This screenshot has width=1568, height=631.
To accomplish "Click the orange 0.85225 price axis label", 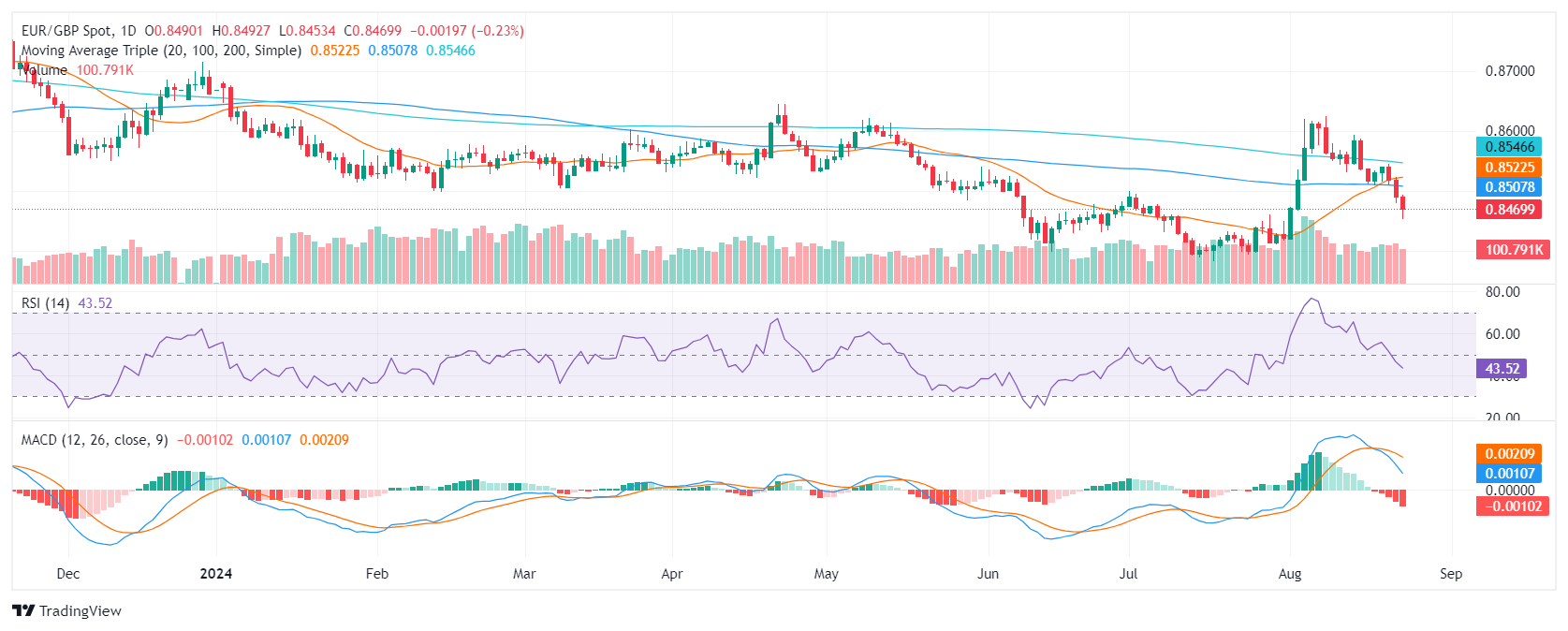I will pos(1509,168).
